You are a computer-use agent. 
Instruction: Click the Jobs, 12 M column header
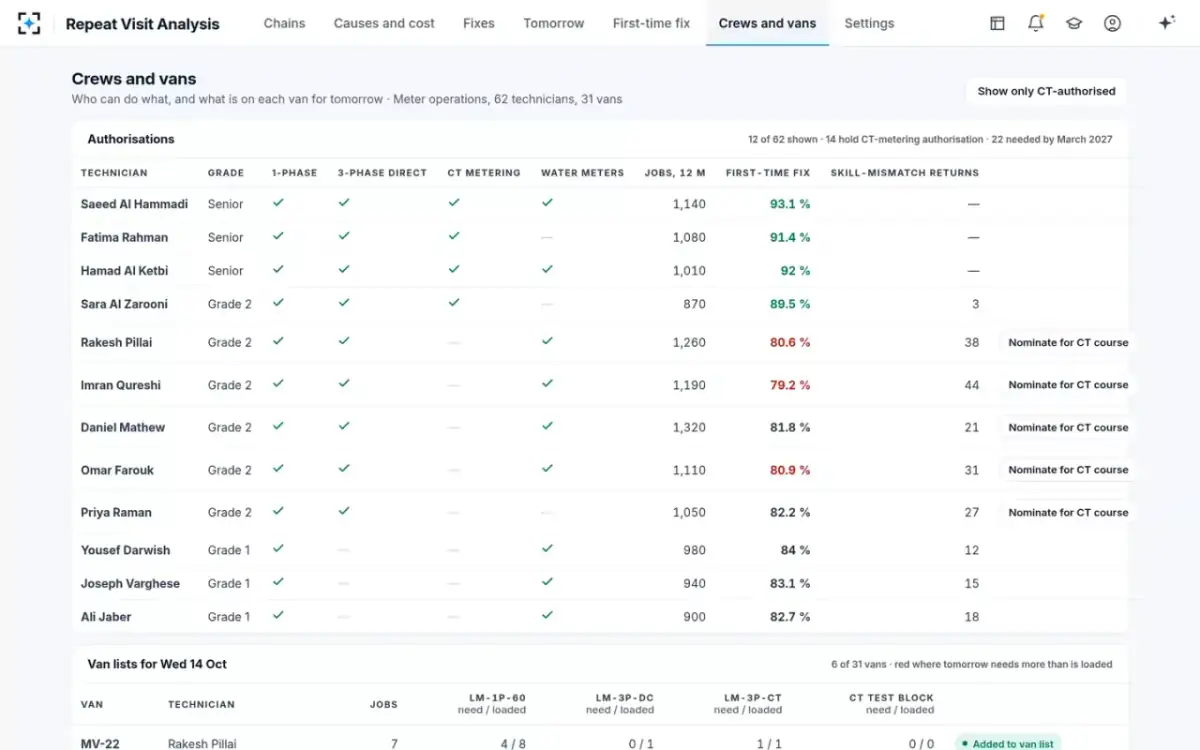675,173
